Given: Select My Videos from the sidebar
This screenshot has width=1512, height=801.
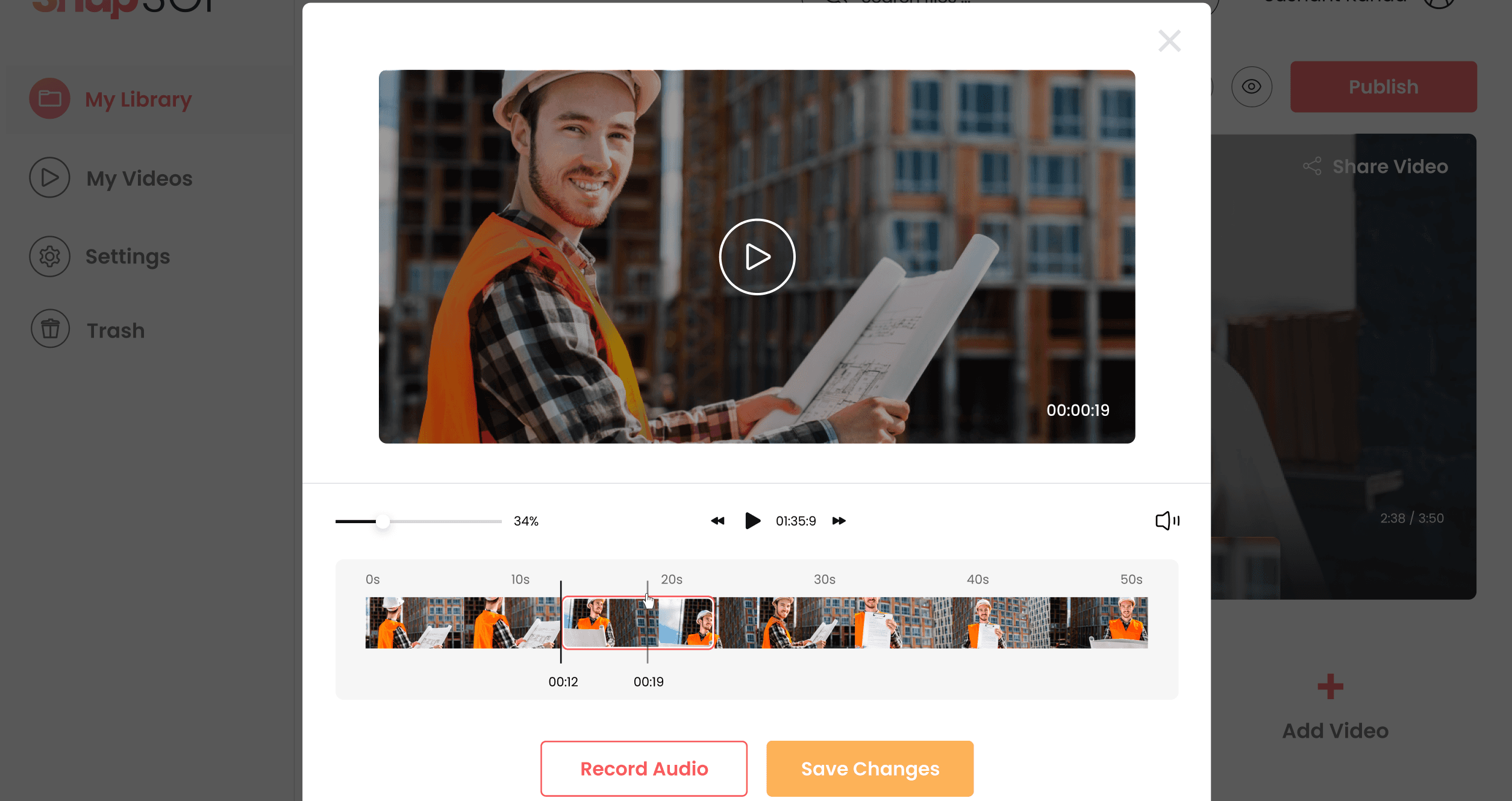Looking at the screenshot, I should coord(138,178).
